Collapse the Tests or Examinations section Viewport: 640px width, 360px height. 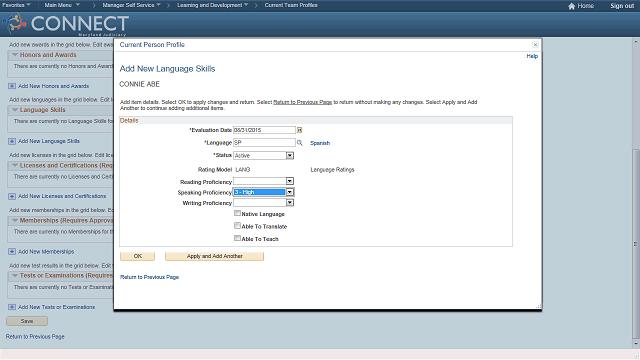pos(15,276)
